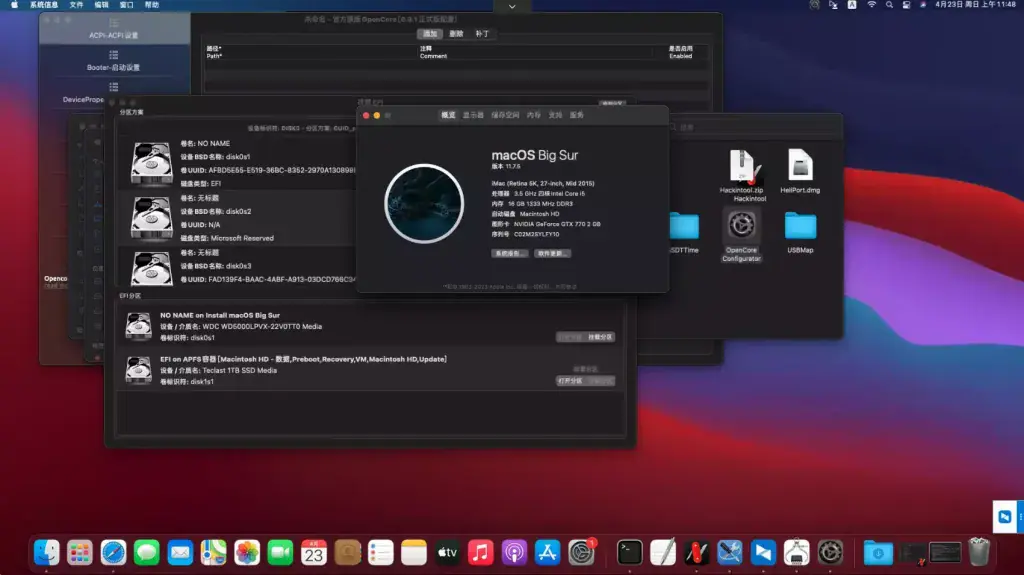This screenshot has height=575, width=1024.
Task: Select OpenCore Configurator app in Finder
Action: (x=741, y=235)
